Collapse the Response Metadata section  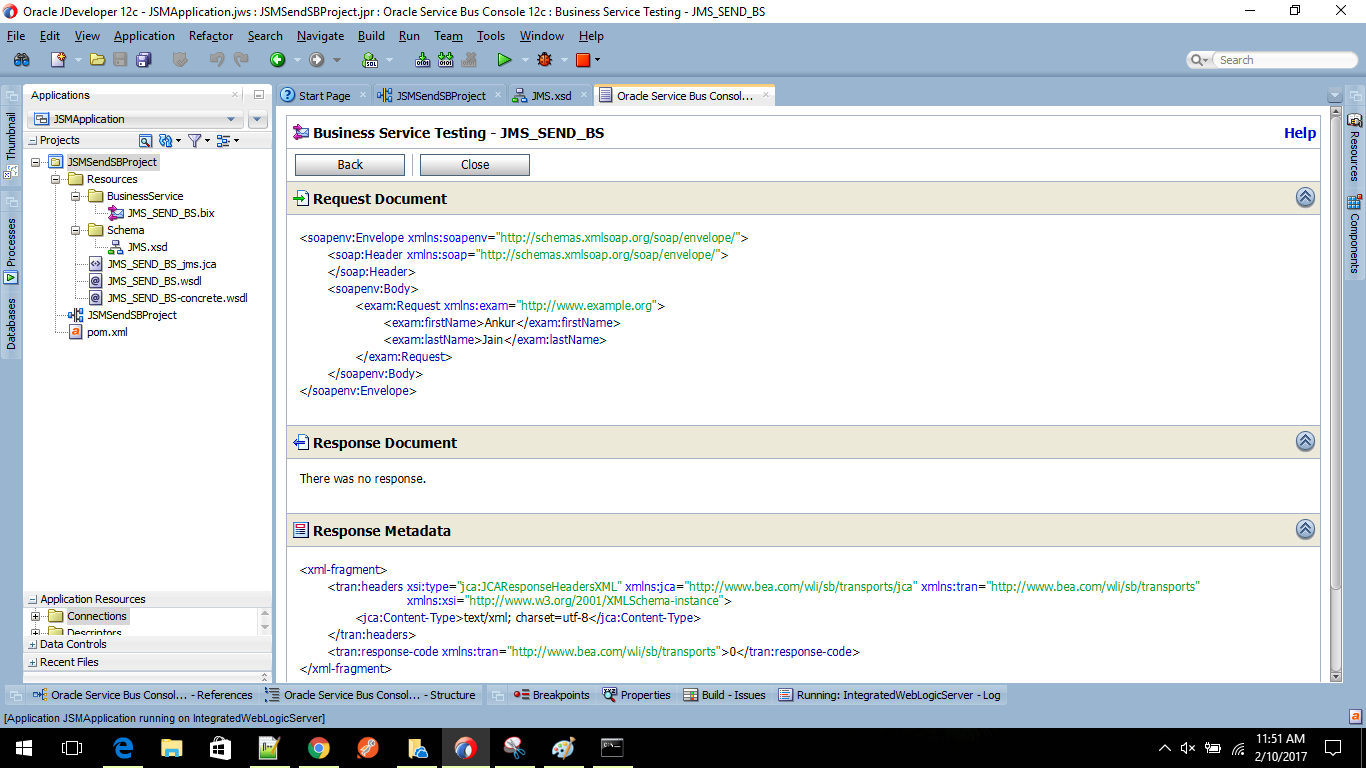click(1305, 530)
